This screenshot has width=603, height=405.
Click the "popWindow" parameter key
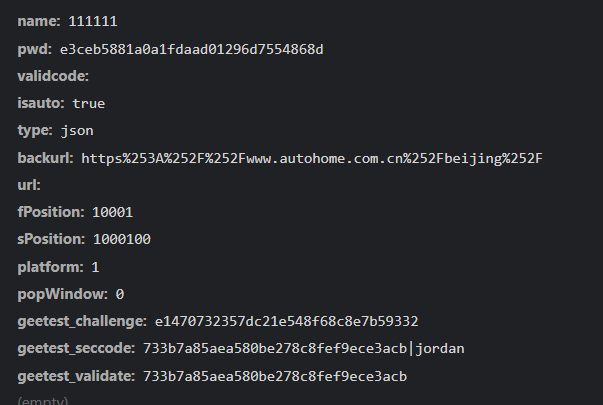pyautogui.click(x=62, y=294)
